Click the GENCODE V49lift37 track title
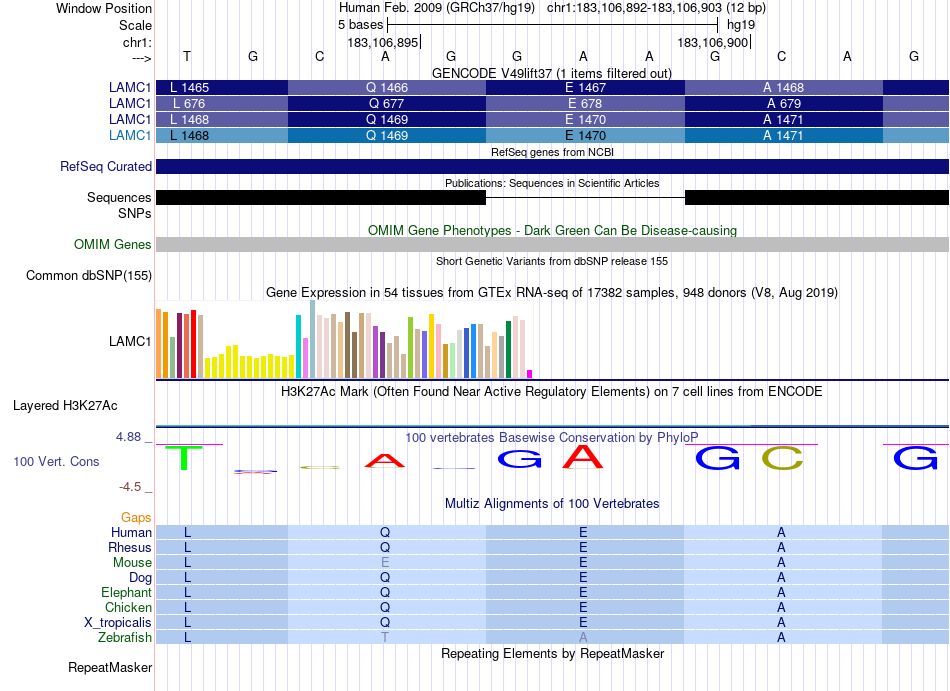The height and width of the screenshot is (691, 950). (551, 73)
